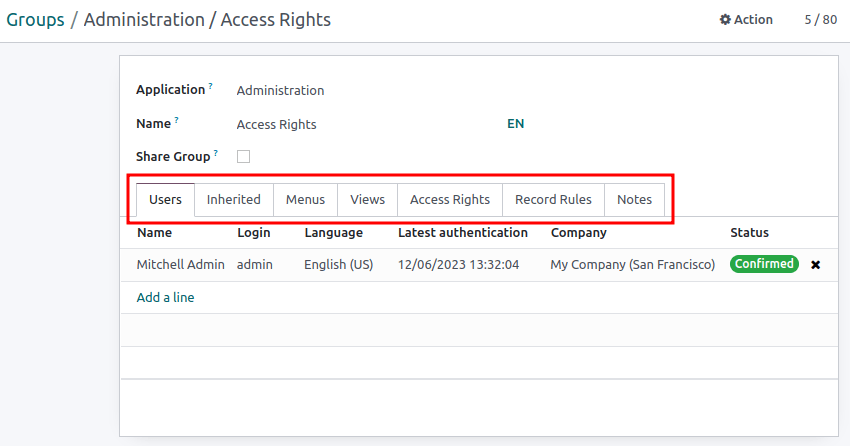Open the Record Rules tab
Viewport: 850px width, 446px height.
point(553,199)
